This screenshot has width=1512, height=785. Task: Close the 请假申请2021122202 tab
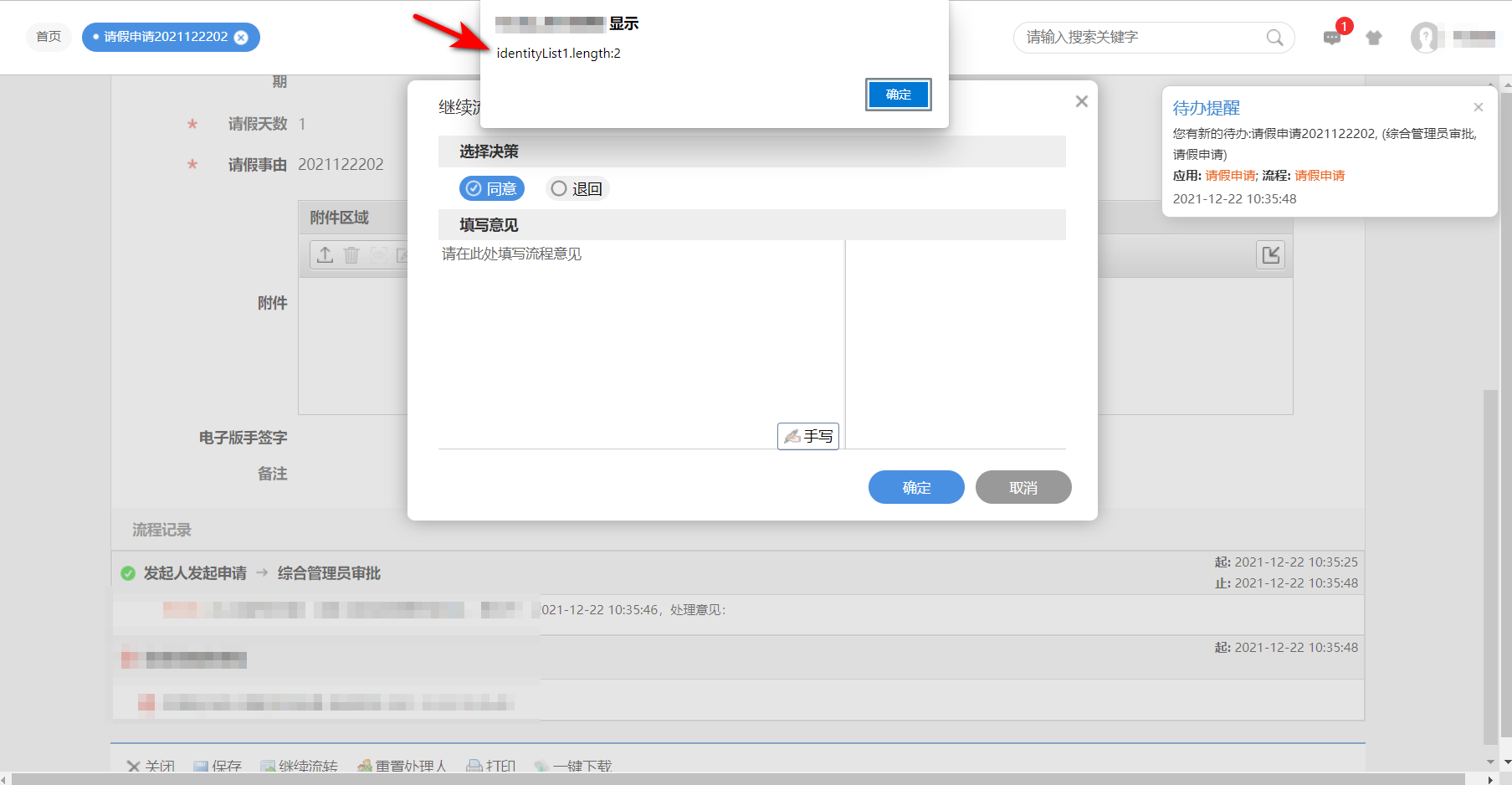(241, 37)
